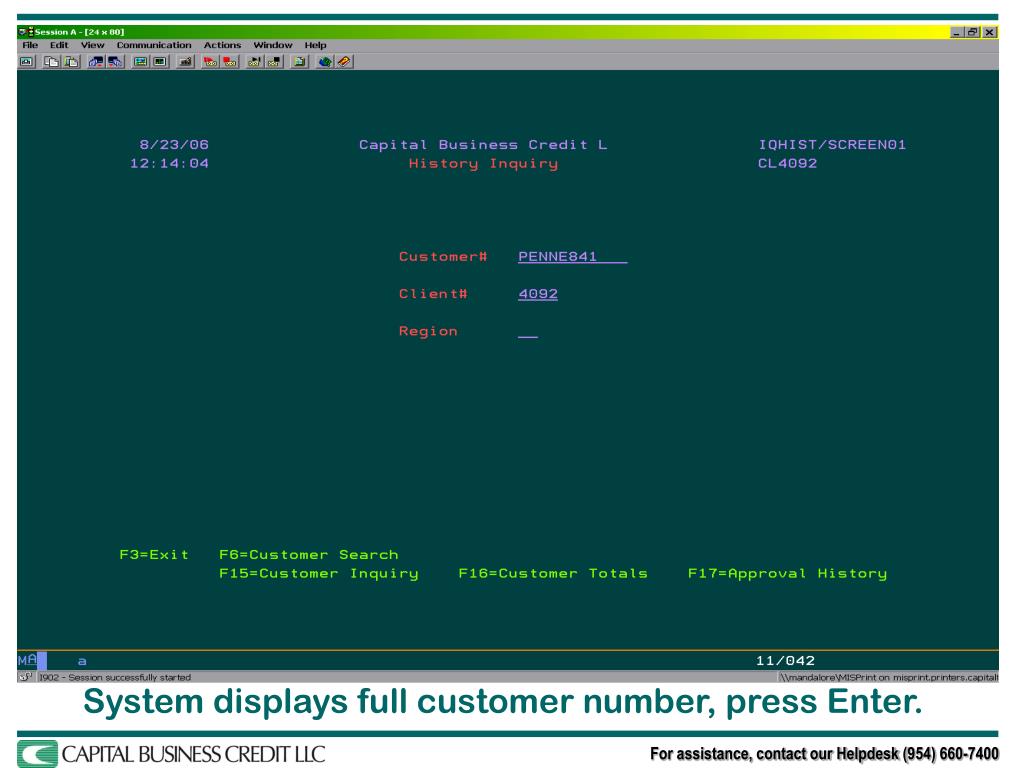Image resolution: width=1024 pixels, height=768 pixels.
Task: Click the Region field label
Action: (x=428, y=332)
